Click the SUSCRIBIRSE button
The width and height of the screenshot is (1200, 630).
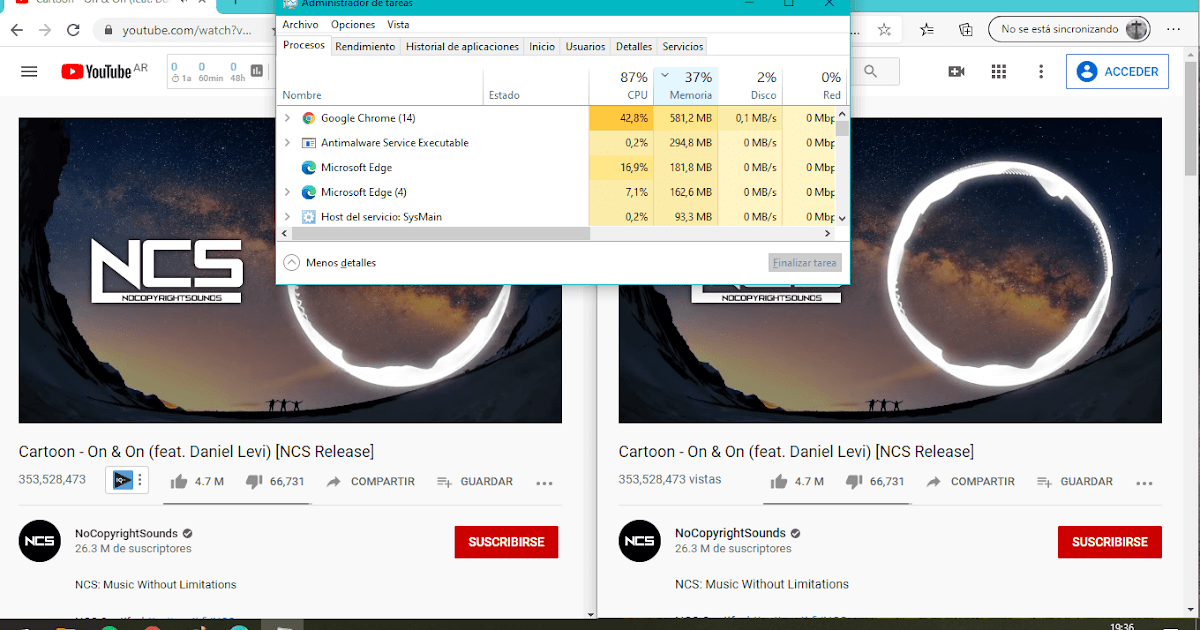(x=506, y=541)
